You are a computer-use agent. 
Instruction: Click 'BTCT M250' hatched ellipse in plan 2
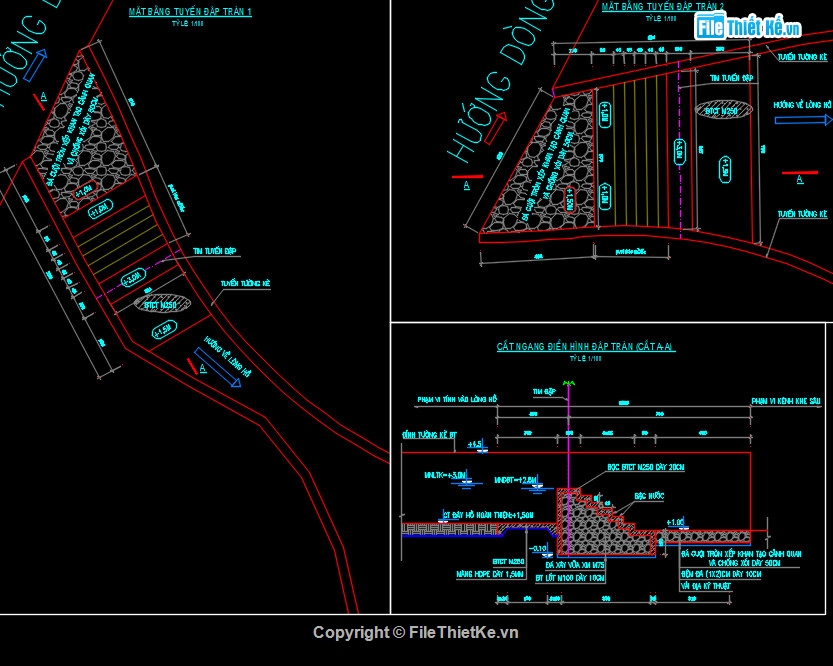tap(723, 110)
